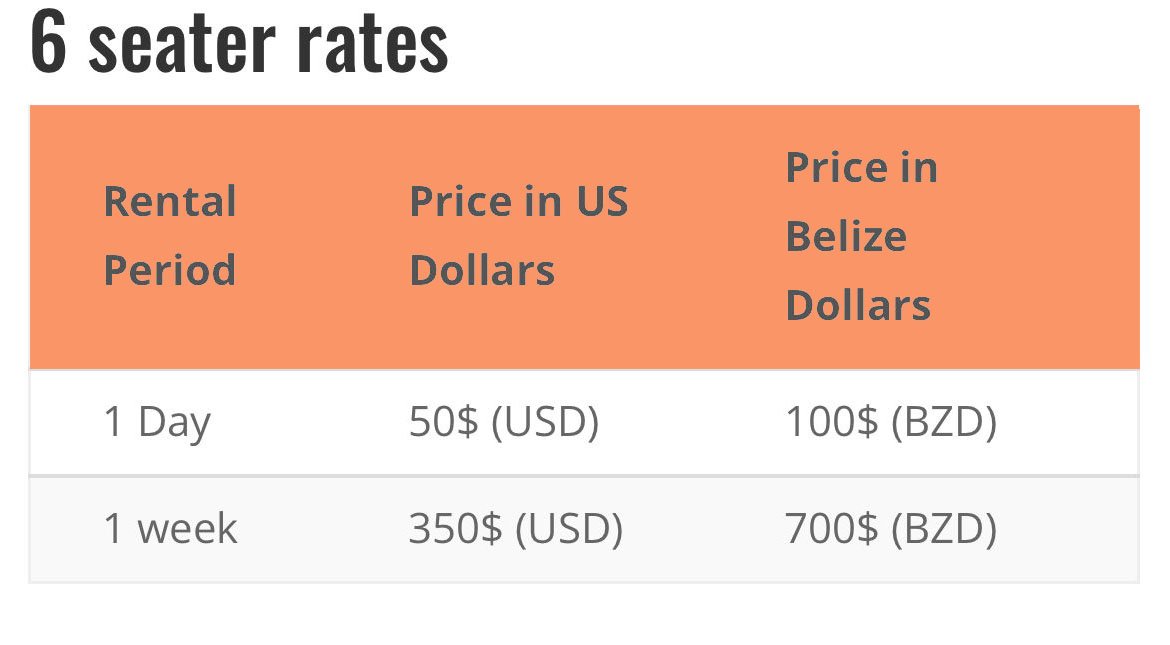Select the "1 Day" rental period cell
This screenshot has height=645, width=1170.
point(157,423)
